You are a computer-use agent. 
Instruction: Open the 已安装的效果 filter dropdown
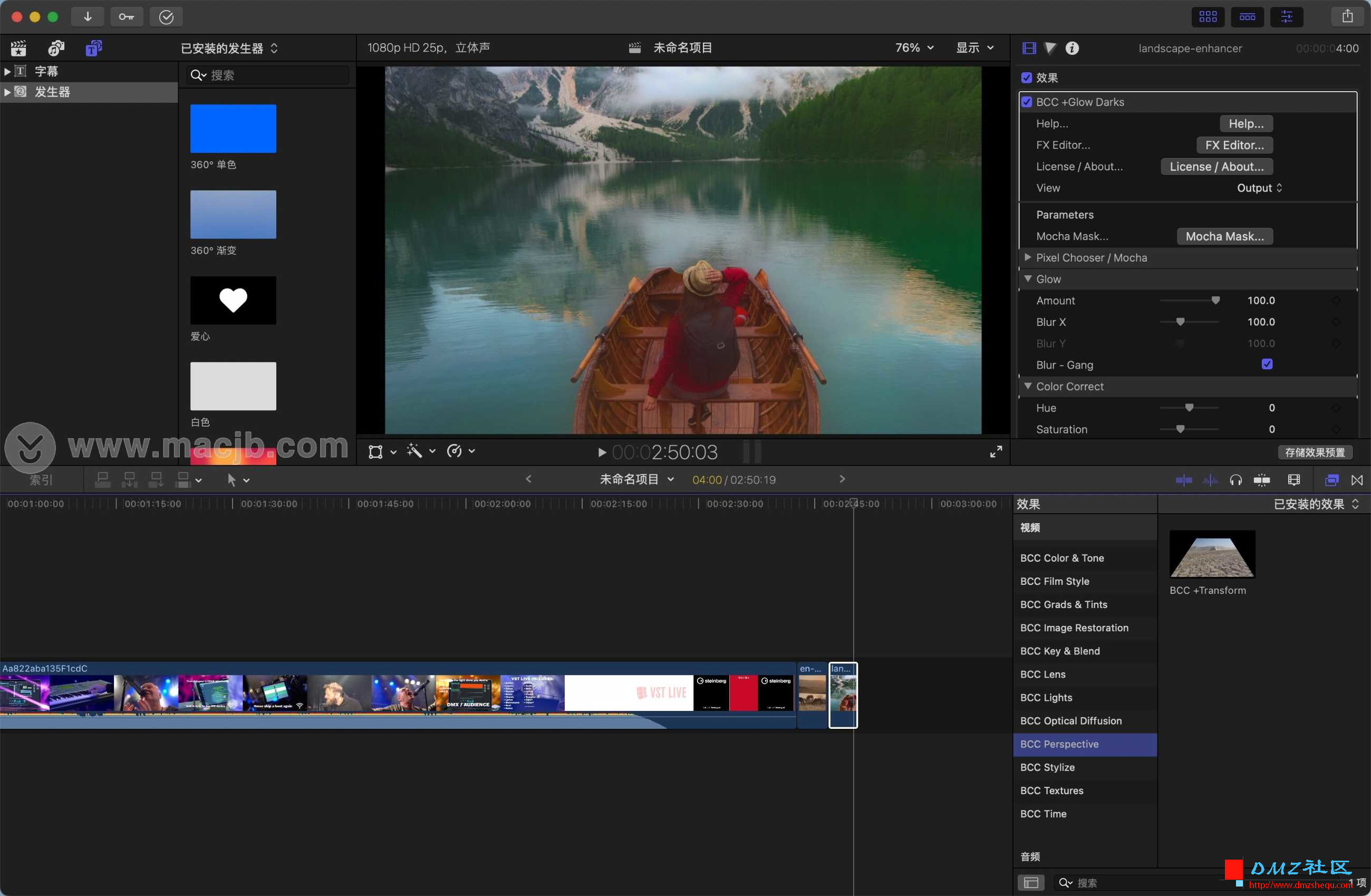[x=1316, y=504]
